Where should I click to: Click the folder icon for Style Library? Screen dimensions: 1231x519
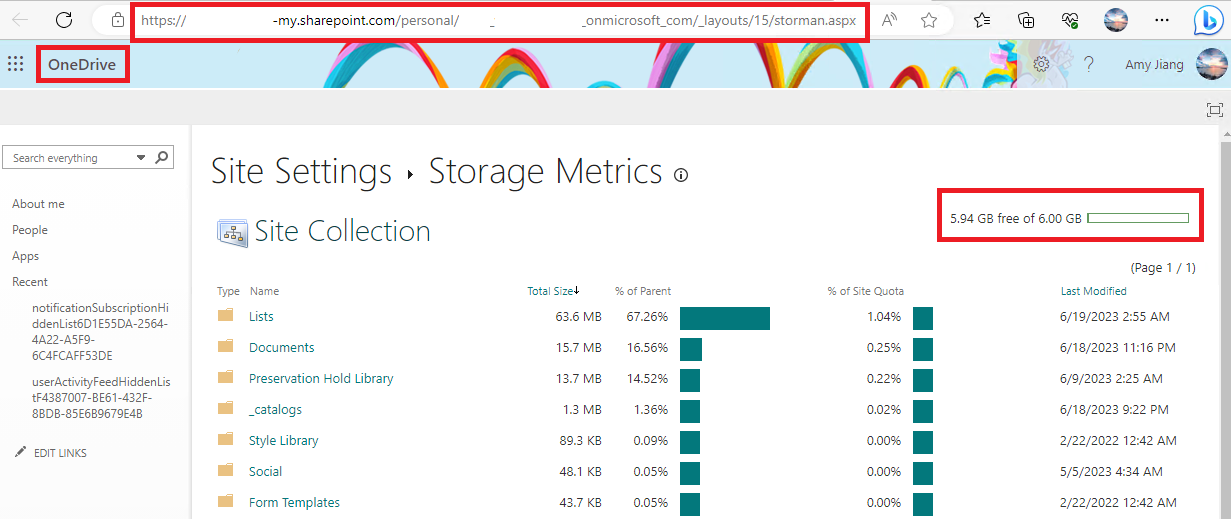[225, 440]
